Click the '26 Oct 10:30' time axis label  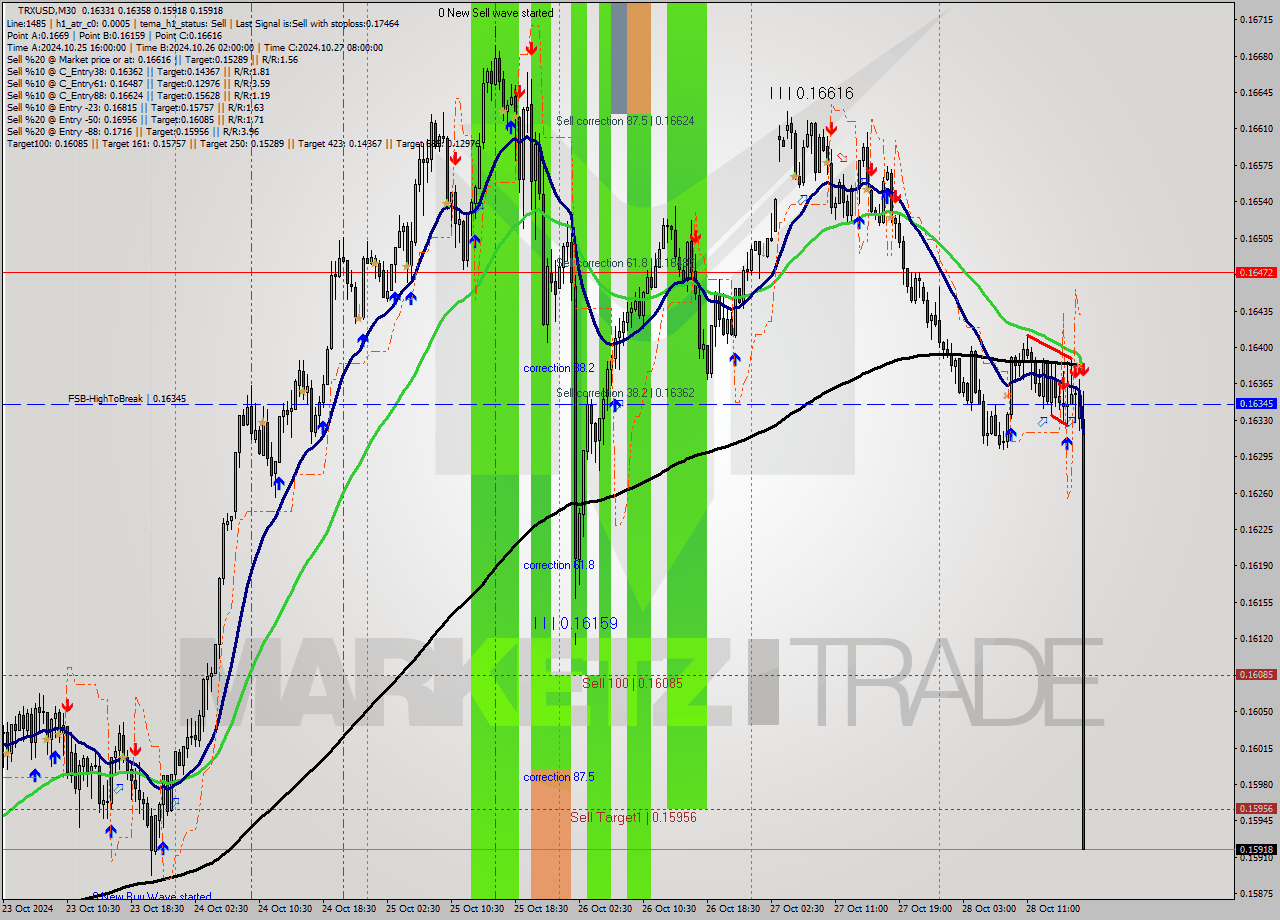(669, 909)
